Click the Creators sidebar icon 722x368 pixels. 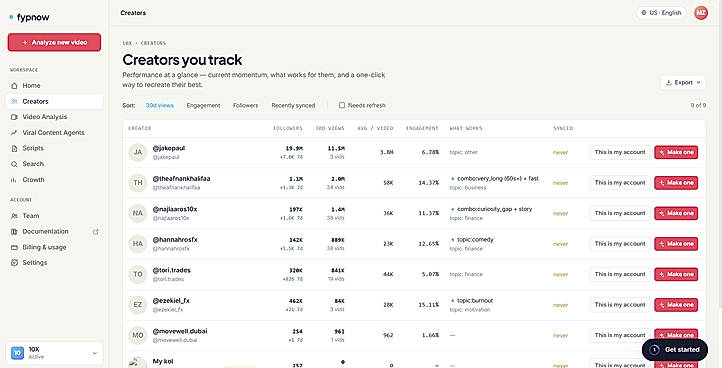pyautogui.click(x=14, y=101)
